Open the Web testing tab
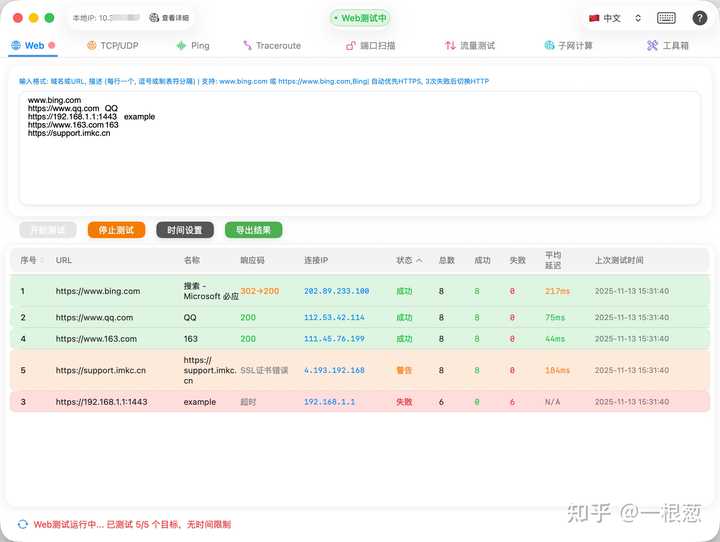This screenshot has width=720, height=542. click(33, 45)
